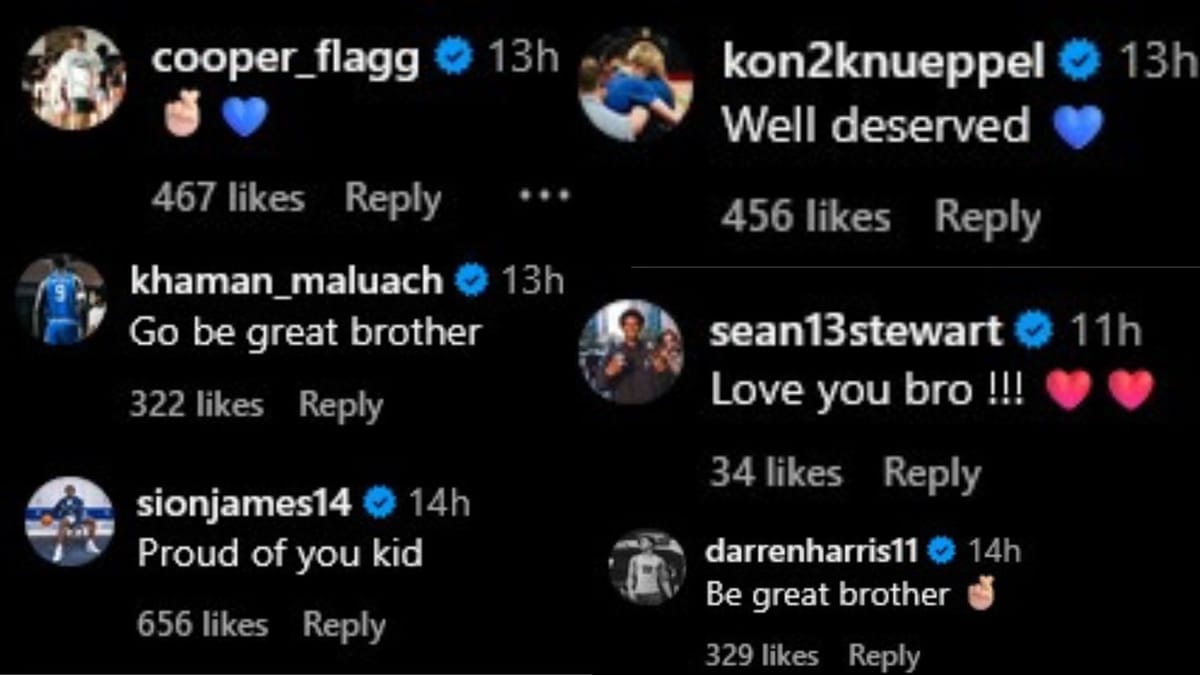
Task: Open kon2knueppel's profile avatar
Action: click(x=636, y=84)
